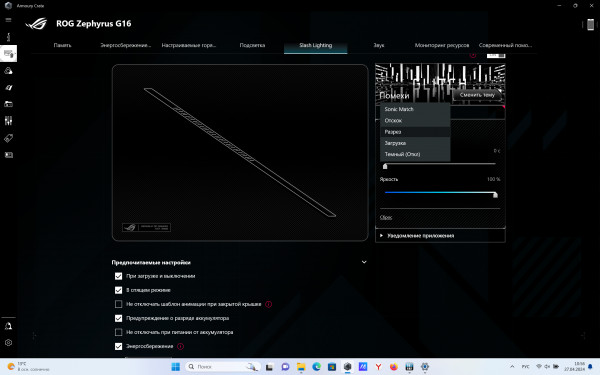
Task: Select 'Загрузка' in the dropdown list
Action: (x=415, y=143)
